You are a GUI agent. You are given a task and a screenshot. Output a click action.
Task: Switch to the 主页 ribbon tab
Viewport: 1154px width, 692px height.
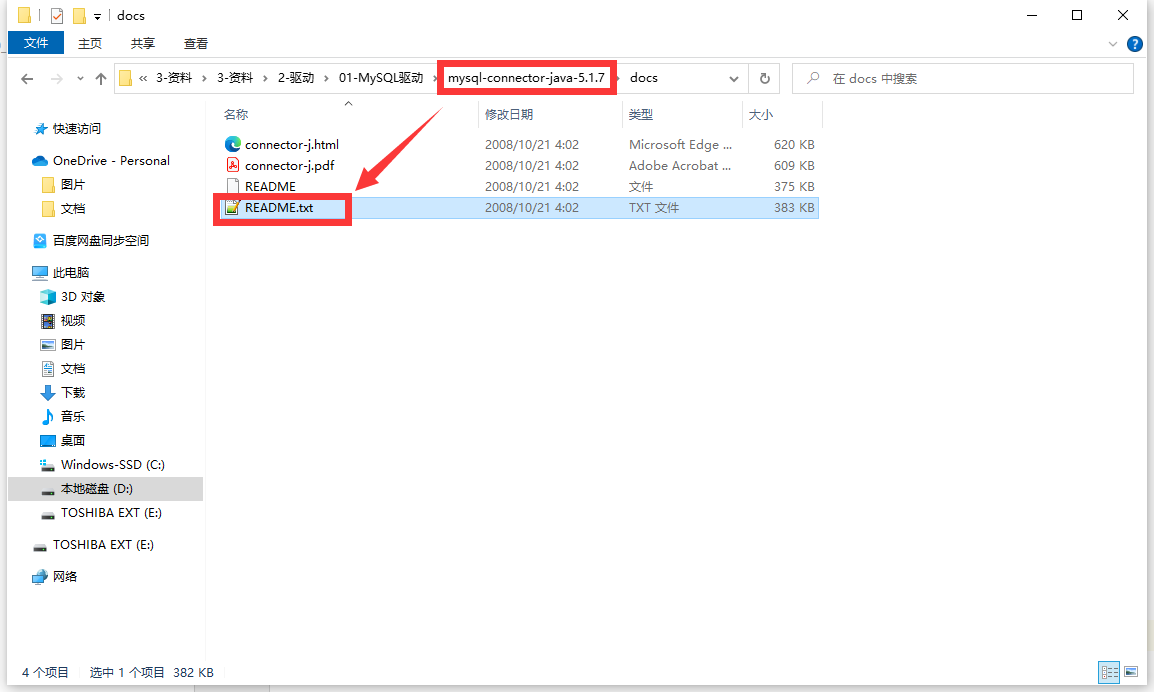(x=90, y=43)
